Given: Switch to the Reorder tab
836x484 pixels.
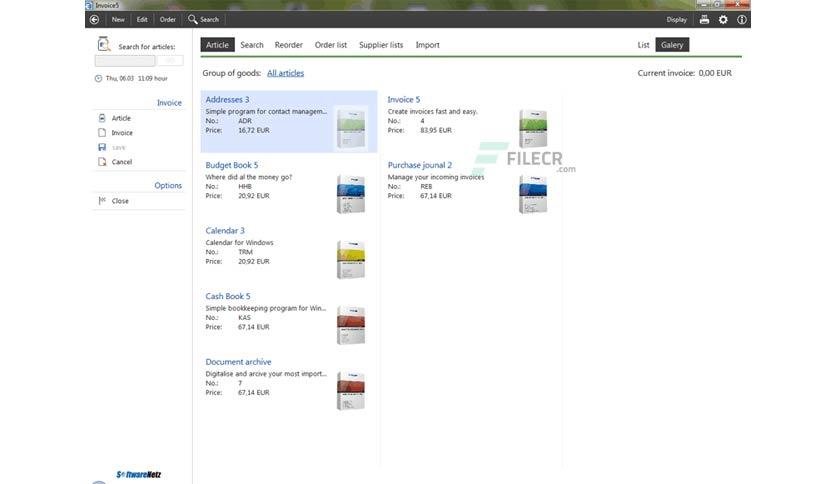Looking at the screenshot, I should coord(288,45).
